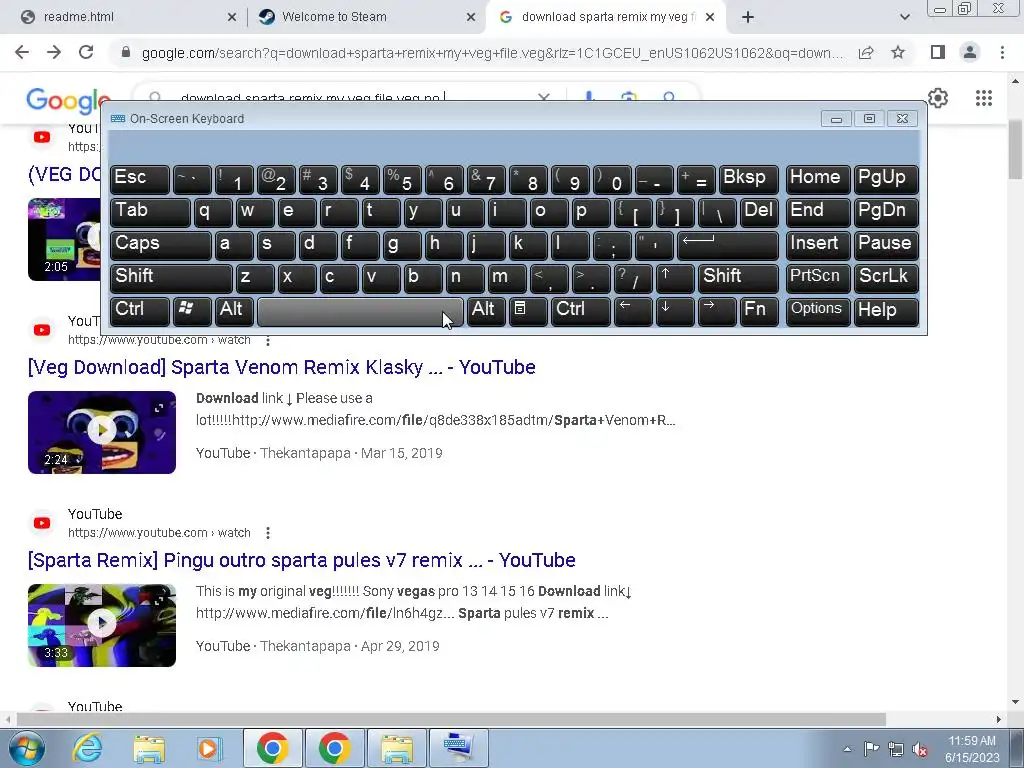Click the vertical scrollbar thumb
The height and width of the screenshot is (768, 1024).
tap(1015, 149)
